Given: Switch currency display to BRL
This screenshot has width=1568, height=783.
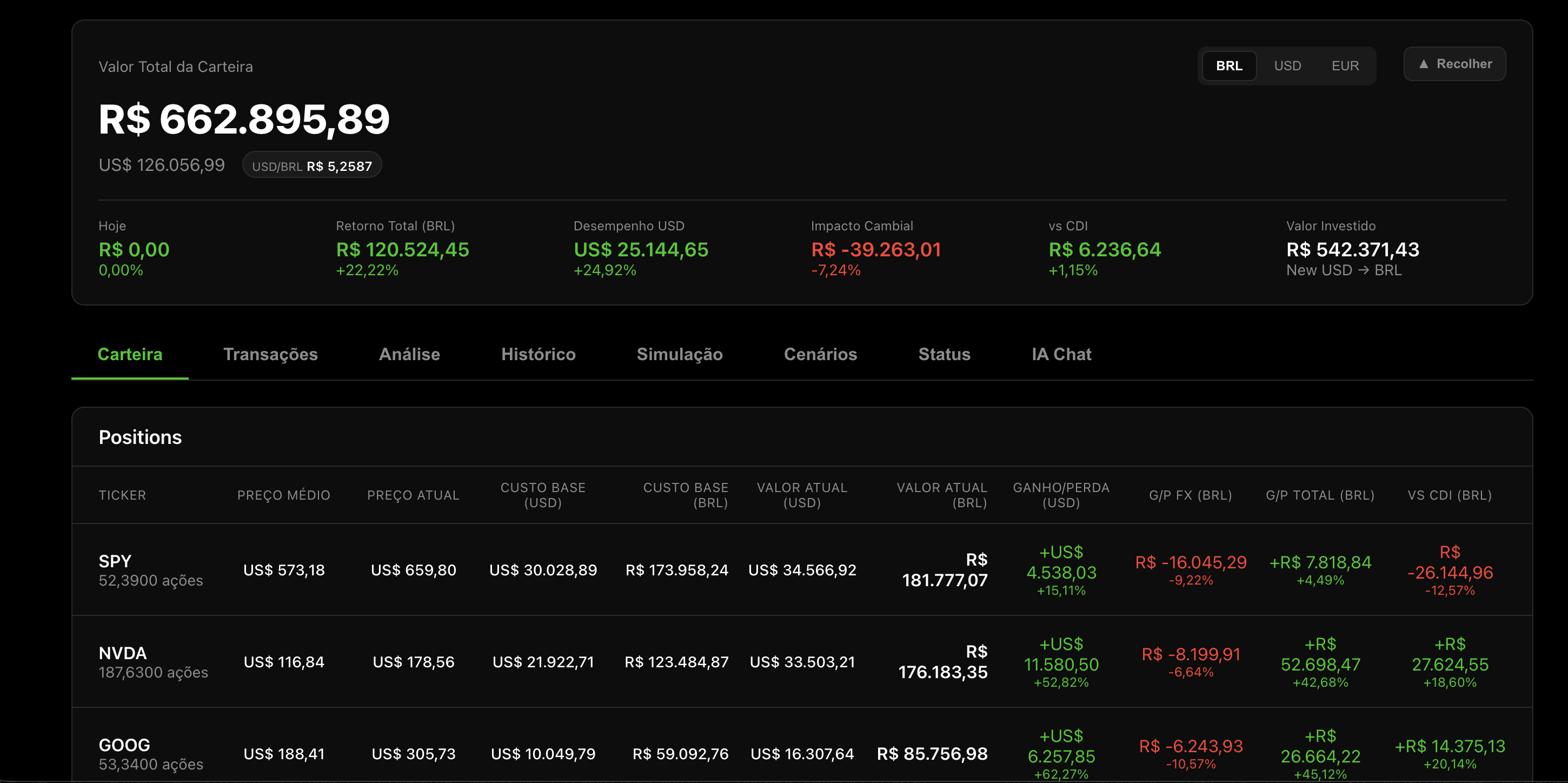Looking at the screenshot, I should pos(1228,66).
